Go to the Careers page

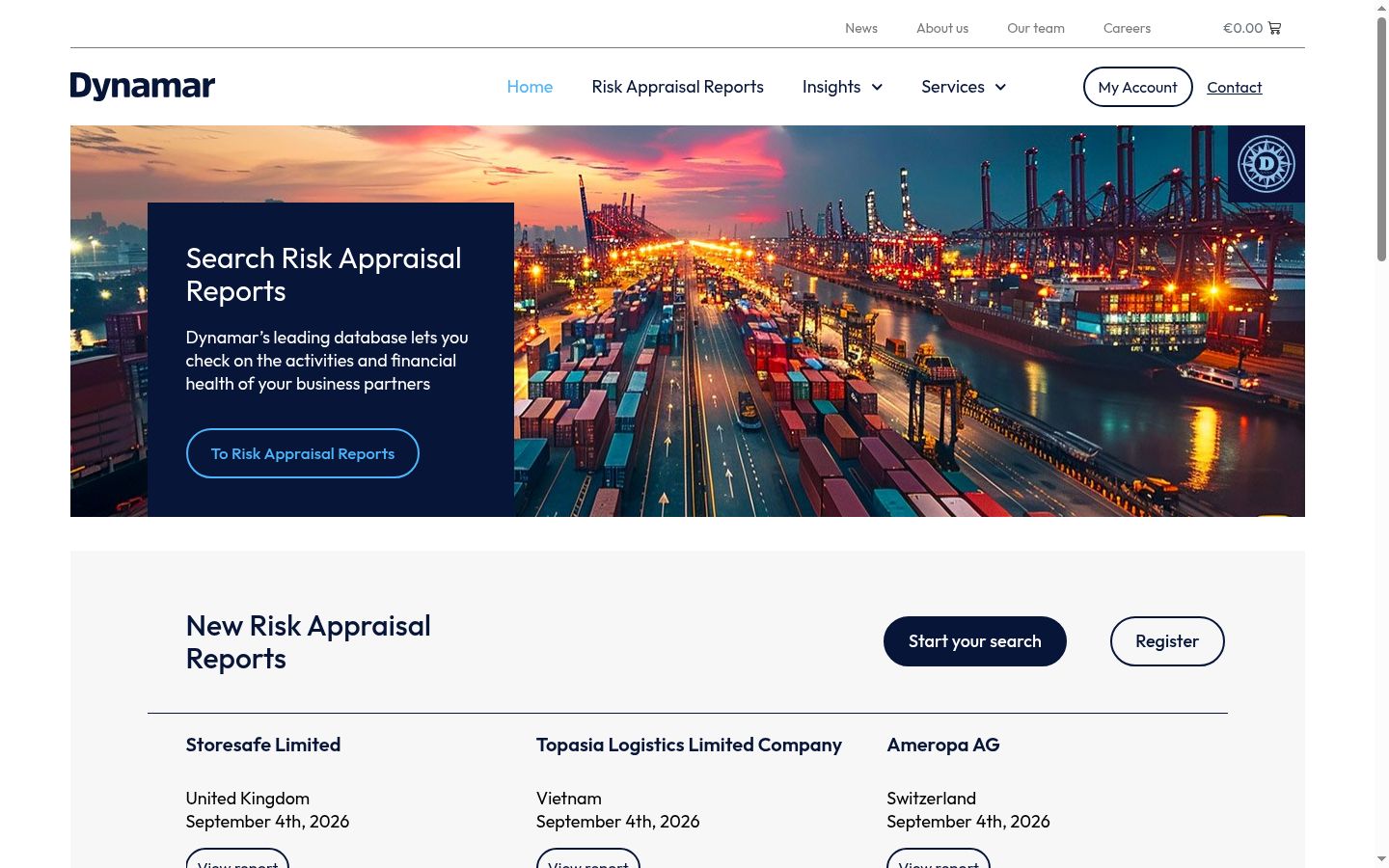point(1127,28)
